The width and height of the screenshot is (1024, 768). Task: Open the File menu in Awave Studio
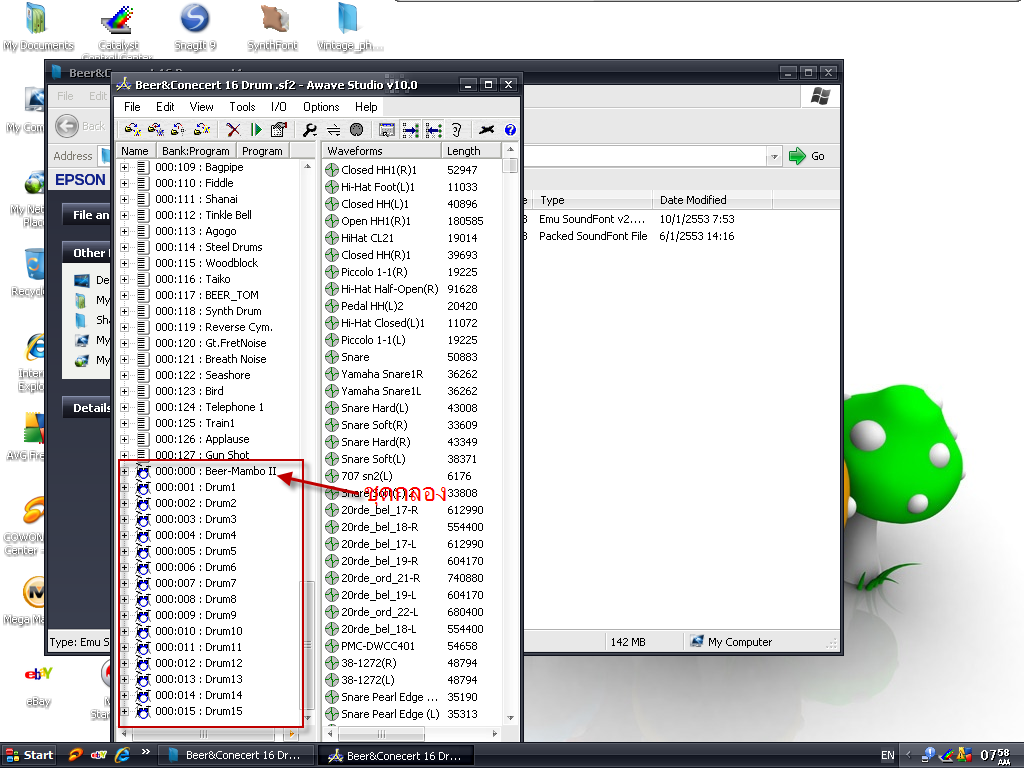(x=132, y=106)
